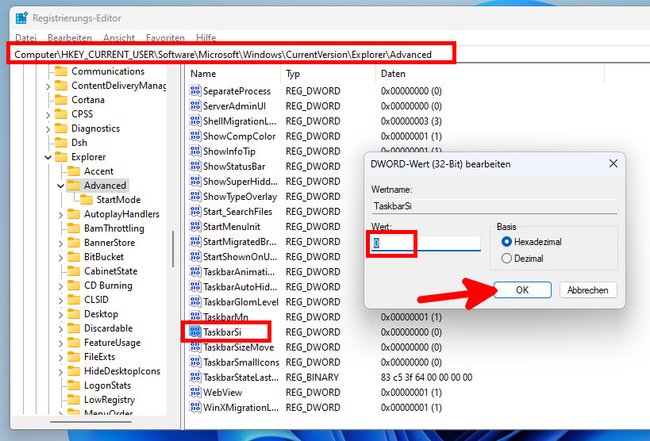Viewport: 650px width, 441px height.
Task: Select the Dezimal base option
Action: point(507,259)
